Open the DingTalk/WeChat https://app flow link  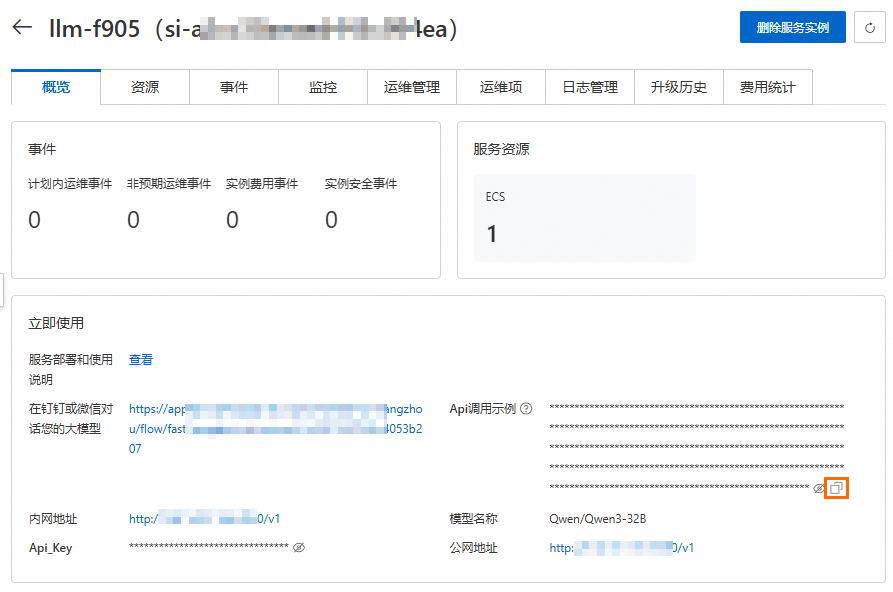(x=276, y=428)
